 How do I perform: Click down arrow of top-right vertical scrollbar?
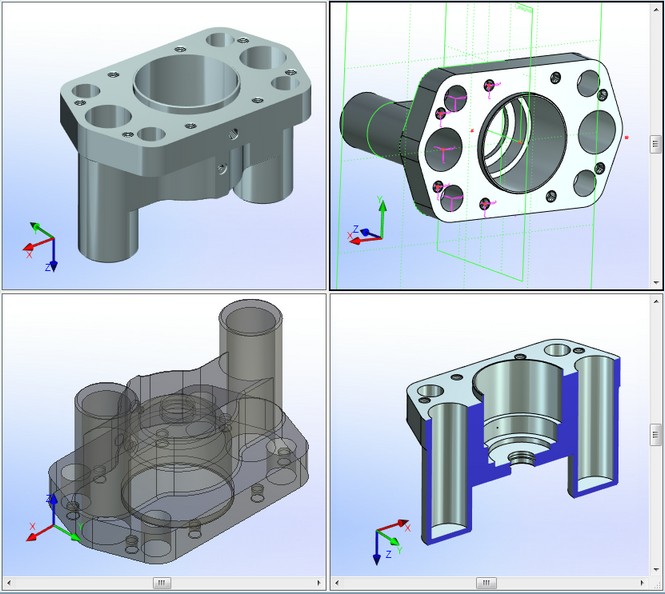(657, 284)
